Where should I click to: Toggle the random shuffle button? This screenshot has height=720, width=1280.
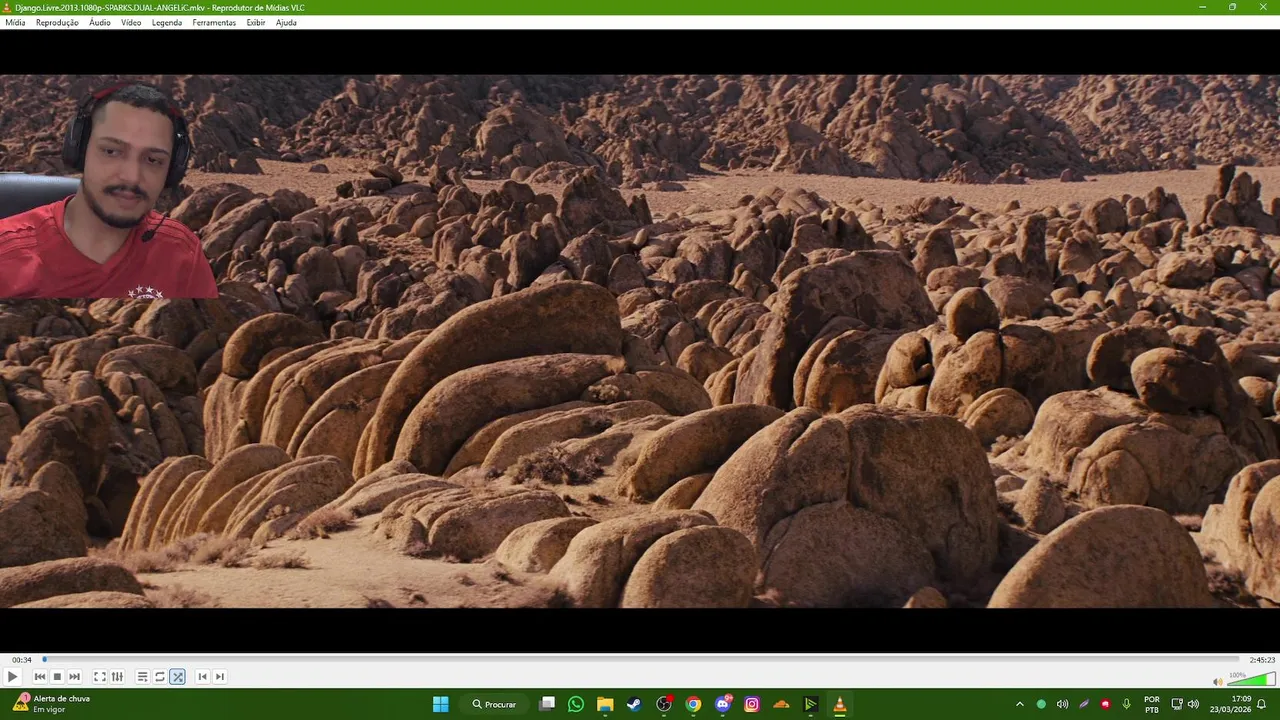pos(177,677)
